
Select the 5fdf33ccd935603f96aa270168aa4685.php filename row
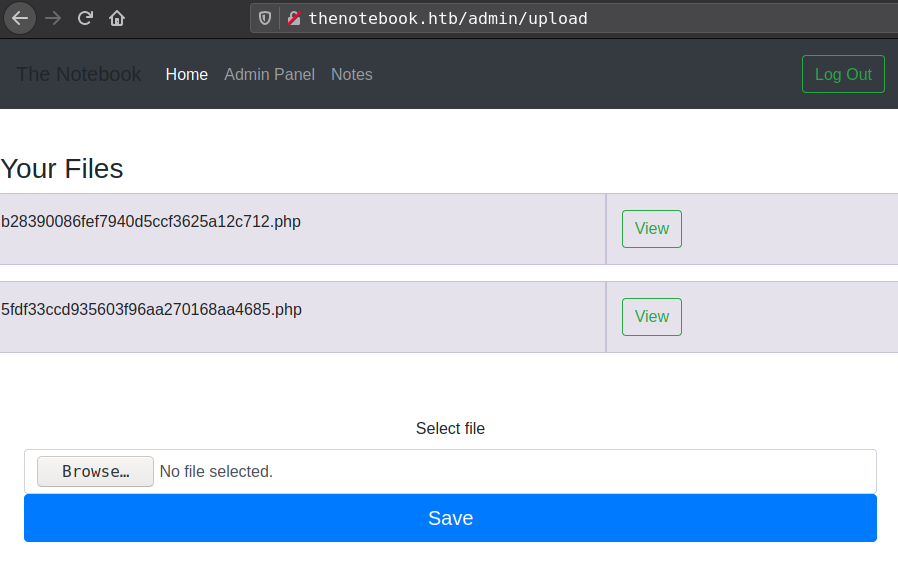151,310
